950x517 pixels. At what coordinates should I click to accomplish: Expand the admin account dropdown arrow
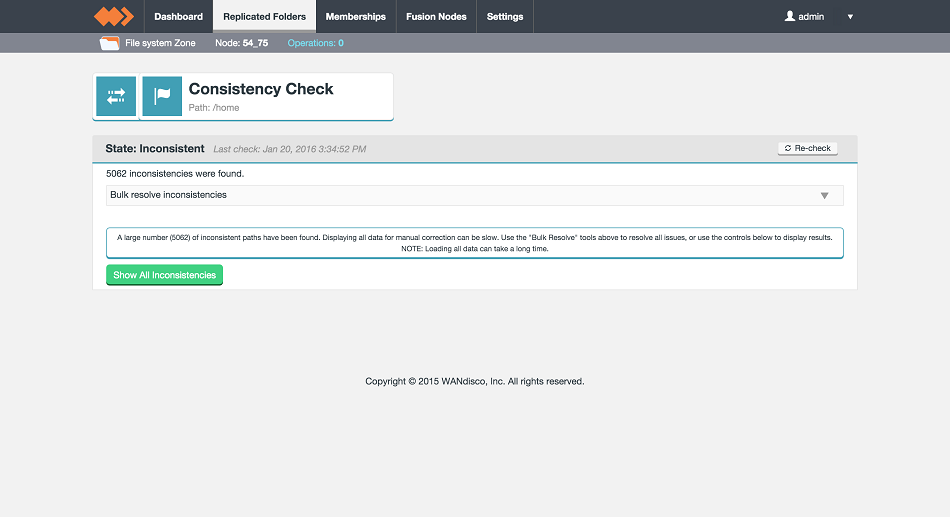click(x=850, y=17)
